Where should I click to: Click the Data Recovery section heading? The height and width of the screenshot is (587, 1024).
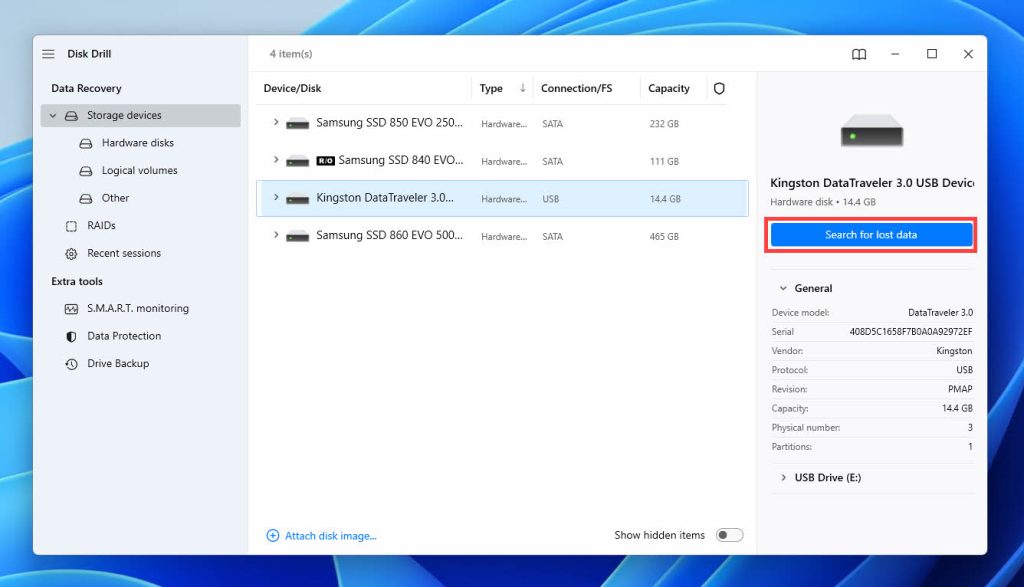(x=86, y=88)
